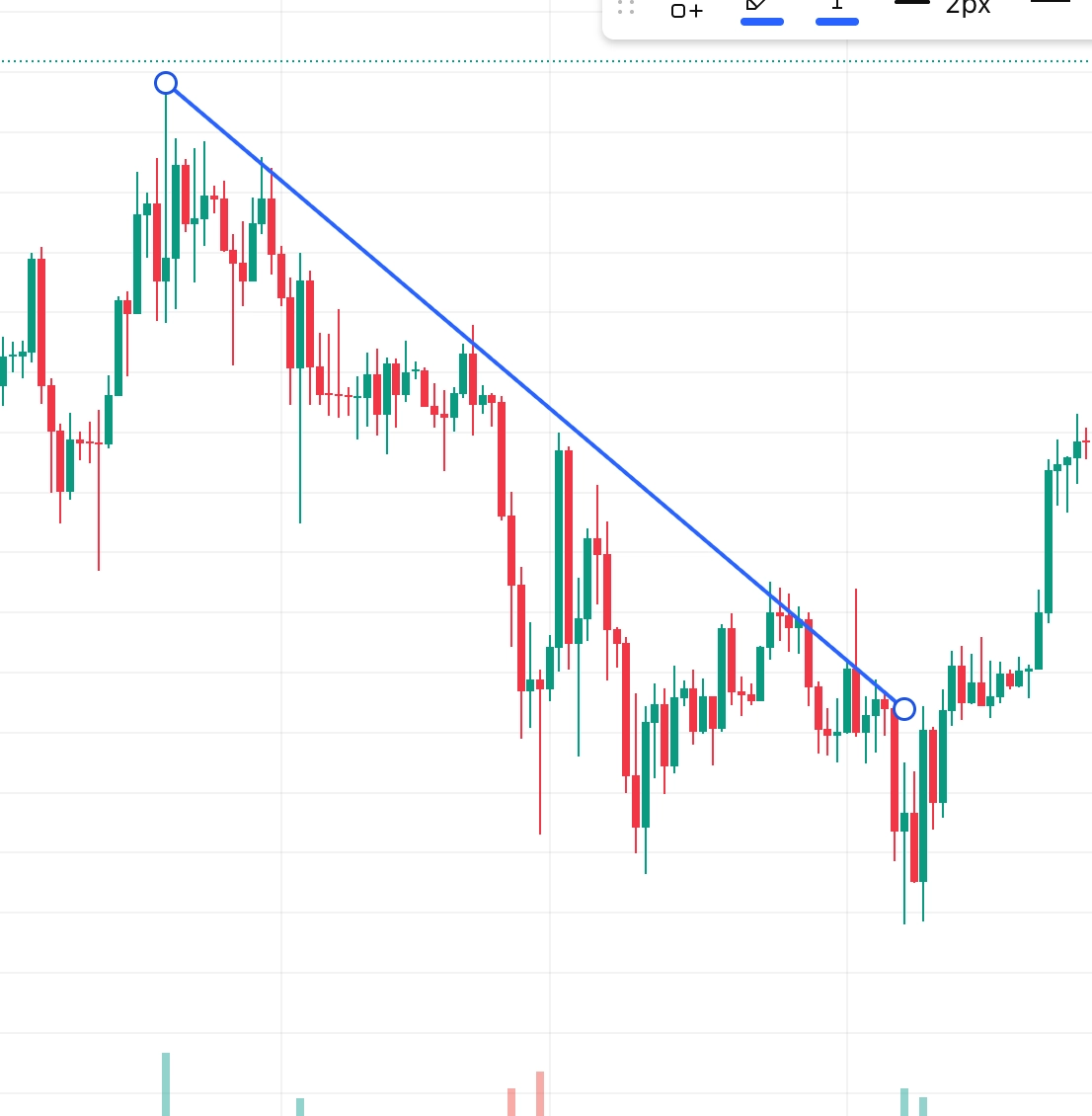Select the trendline's upper start anchor

click(x=166, y=83)
